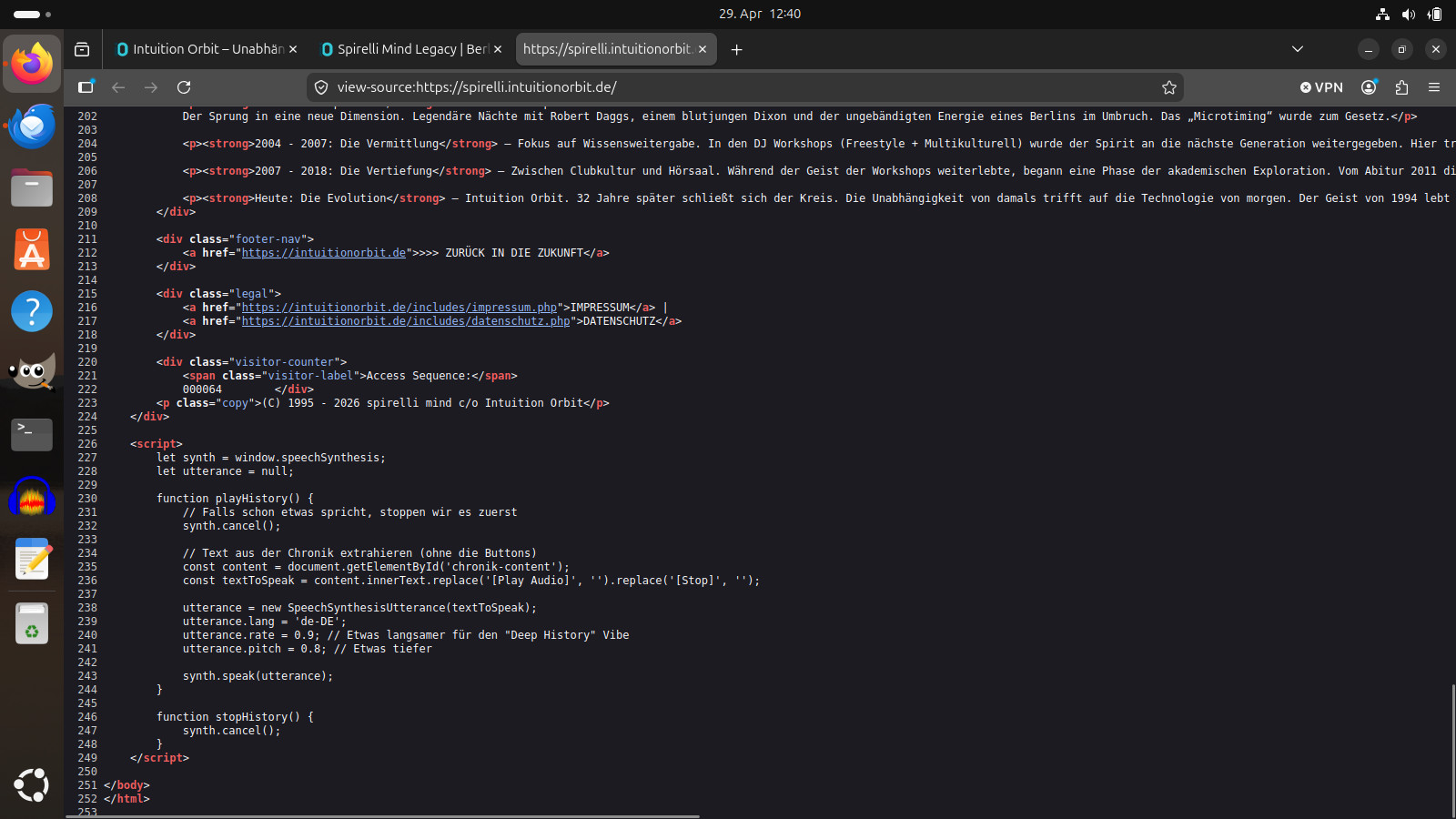1456x819 pixels.
Task: Open the Extensions puzzle icon
Action: pos(1401,87)
